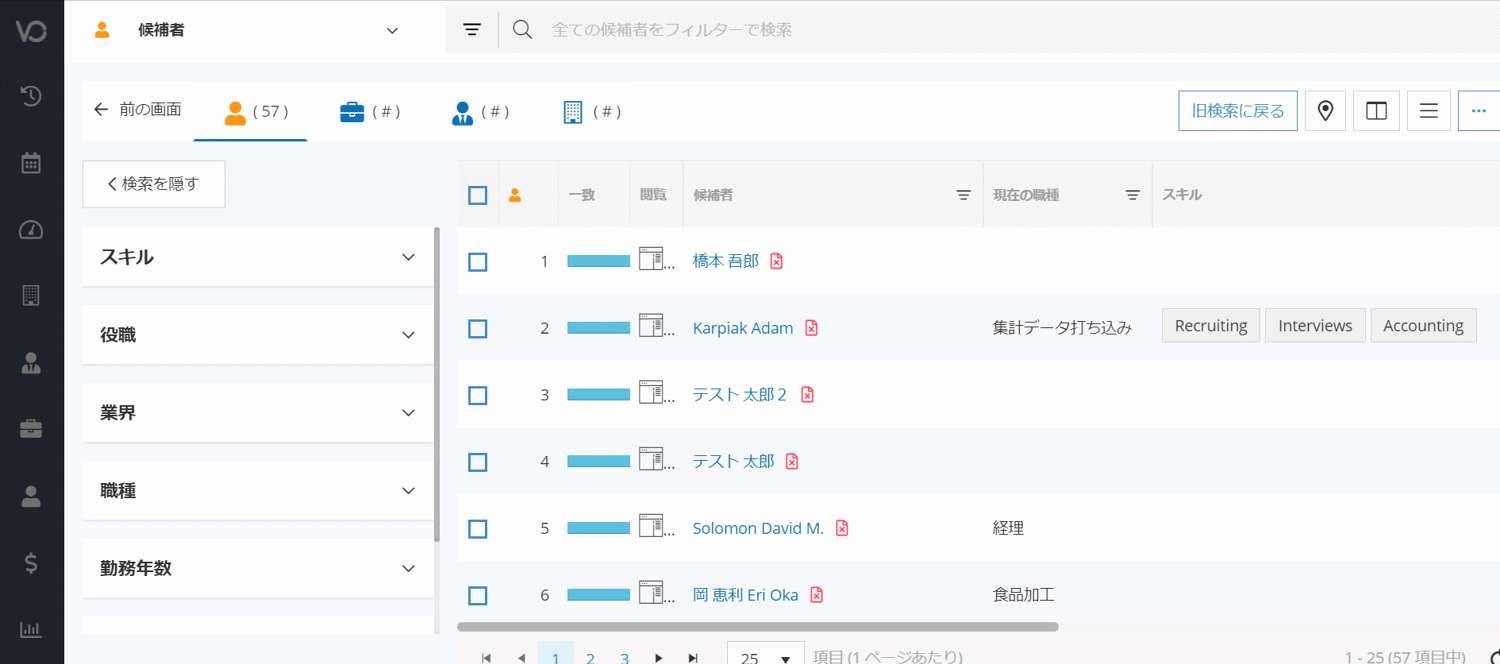Switch to split panel view icon
This screenshot has height=664, width=1500.
1376,111
